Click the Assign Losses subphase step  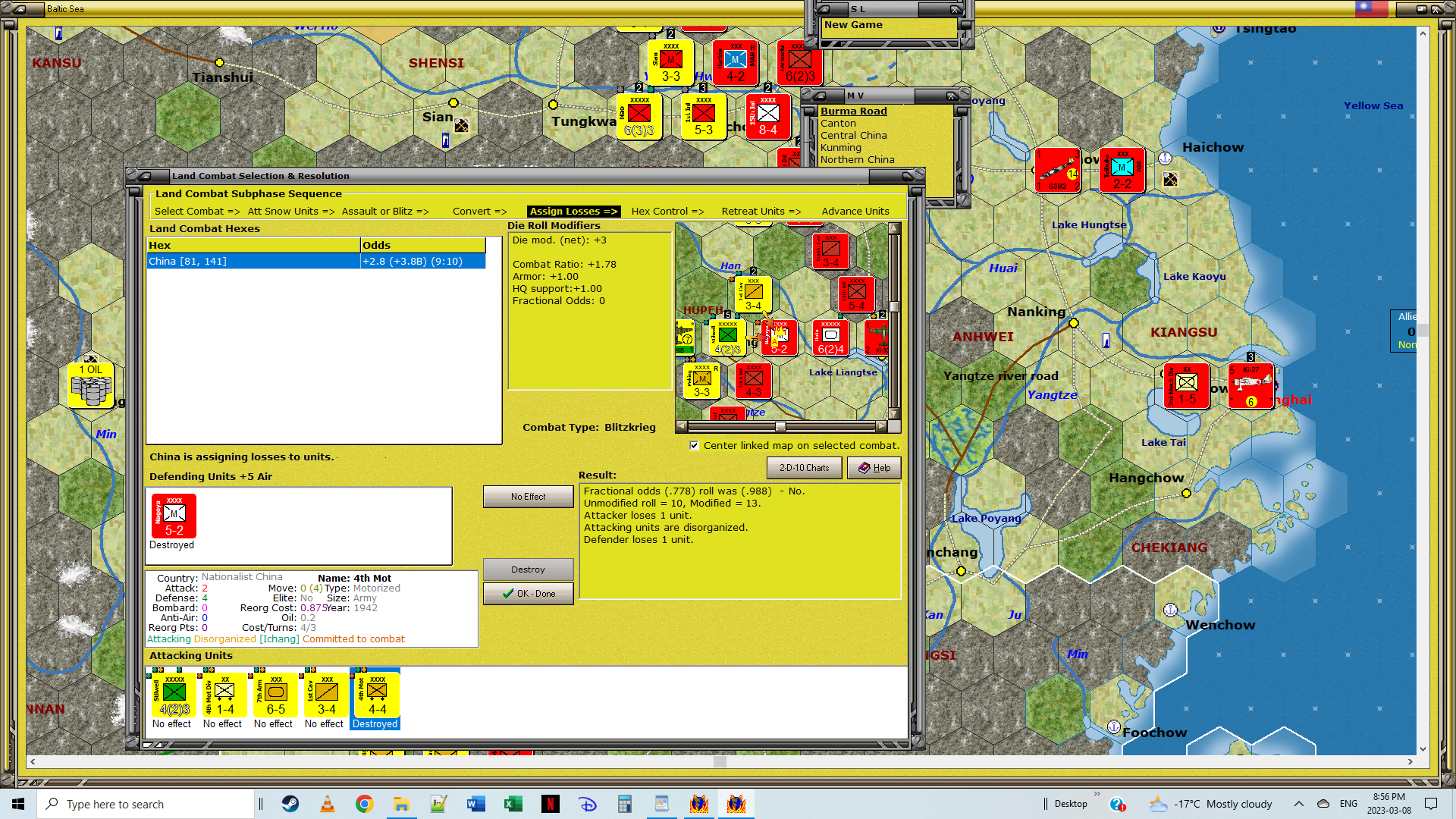pyautogui.click(x=573, y=212)
